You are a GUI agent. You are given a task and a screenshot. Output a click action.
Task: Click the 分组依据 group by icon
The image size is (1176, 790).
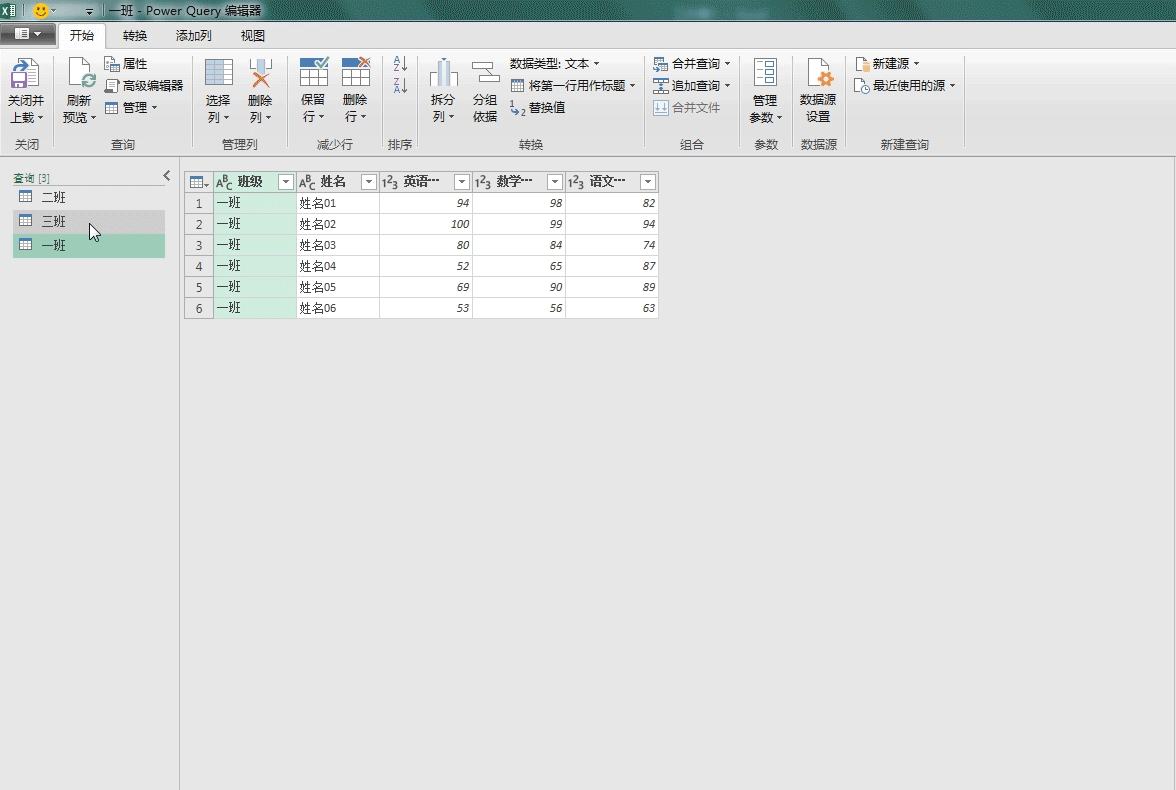(485, 74)
